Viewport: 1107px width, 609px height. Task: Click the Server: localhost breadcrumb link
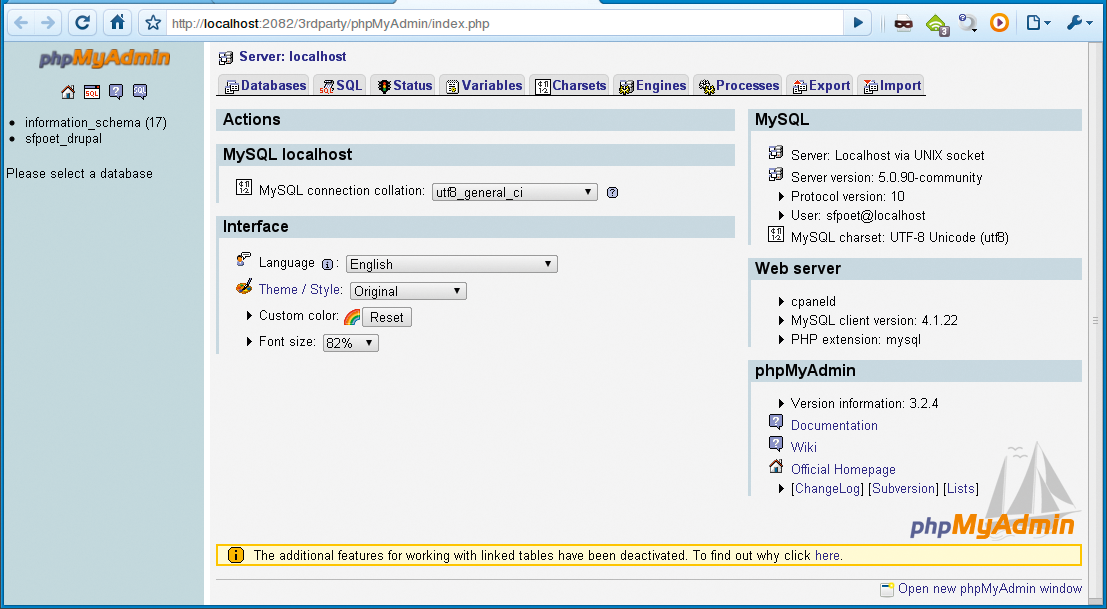tap(293, 56)
